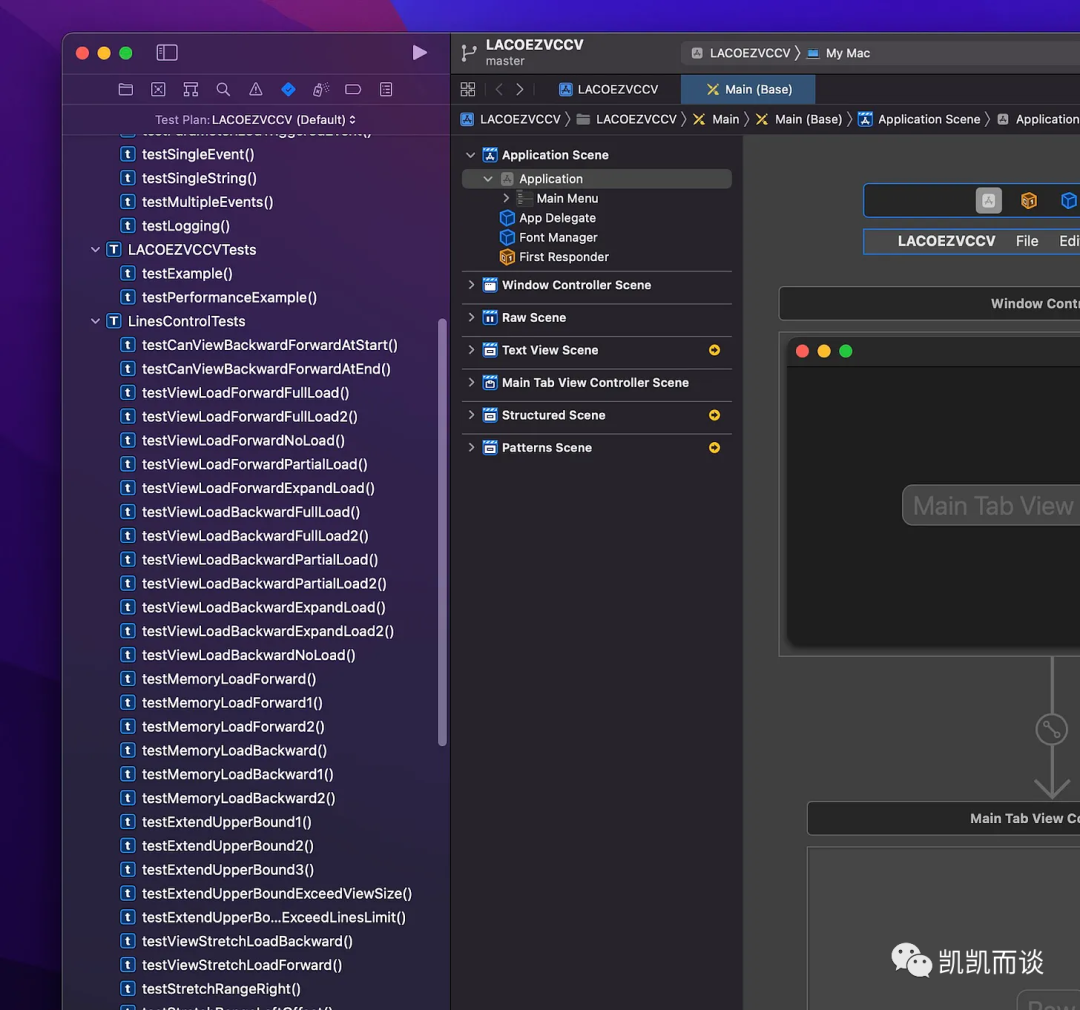1080x1010 pixels.
Task: Collapse the LACOEZVCCVTests group
Action: [95, 249]
